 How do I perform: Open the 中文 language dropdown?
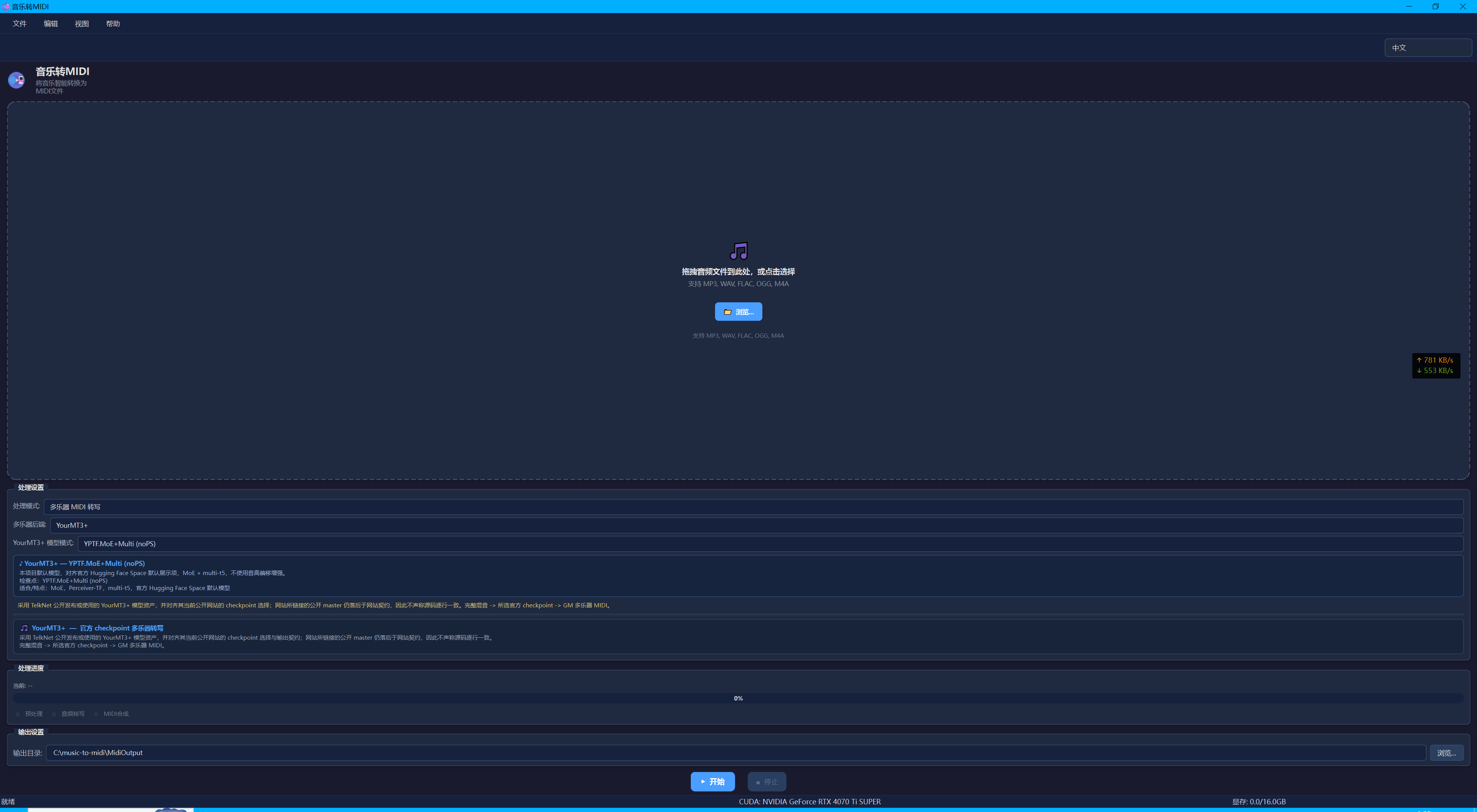(1428, 48)
